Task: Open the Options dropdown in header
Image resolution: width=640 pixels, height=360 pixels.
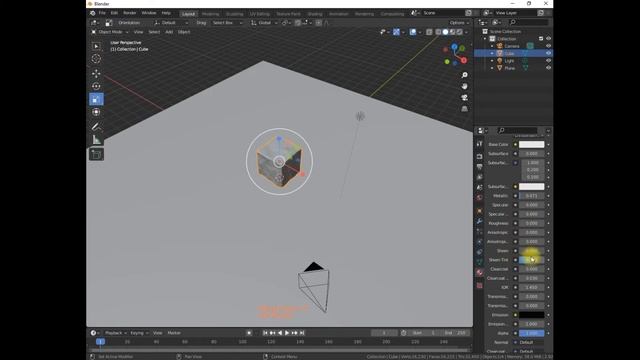Action: pyautogui.click(x=459, y=23)
